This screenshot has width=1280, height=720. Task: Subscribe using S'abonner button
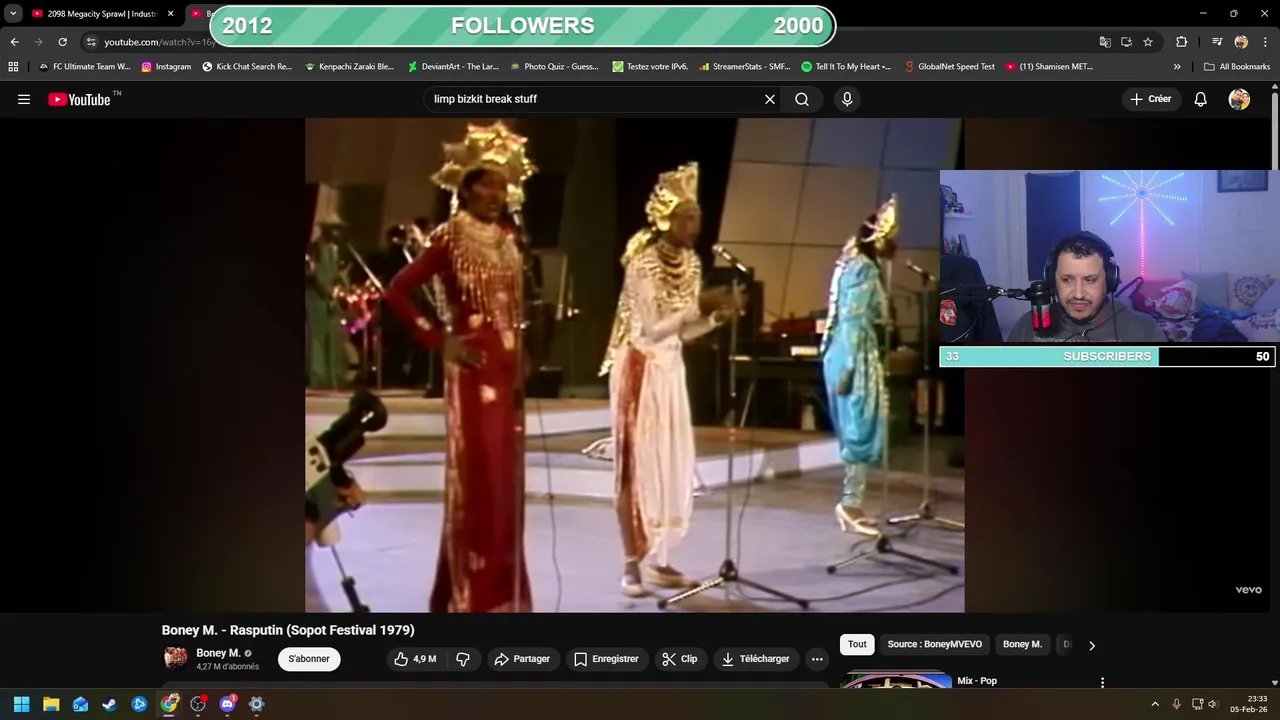click(309, 659)
